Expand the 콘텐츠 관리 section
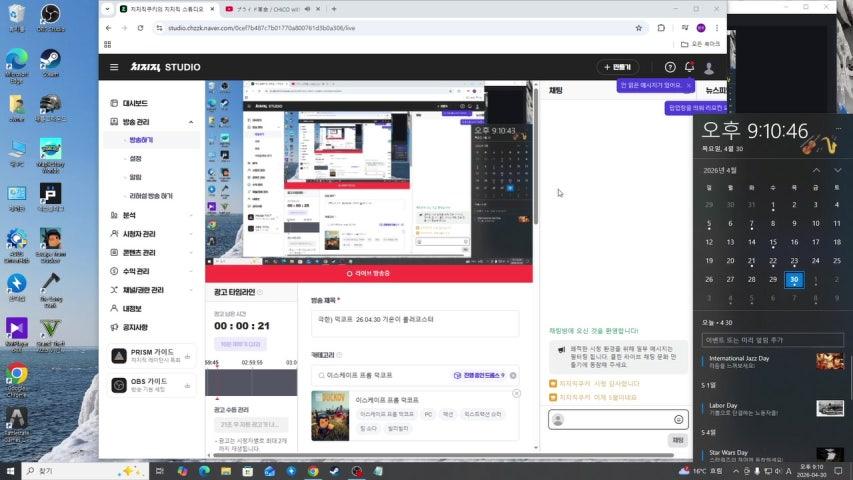The height and width of the screenshot is (480, 853). click(x=191, y=253)
